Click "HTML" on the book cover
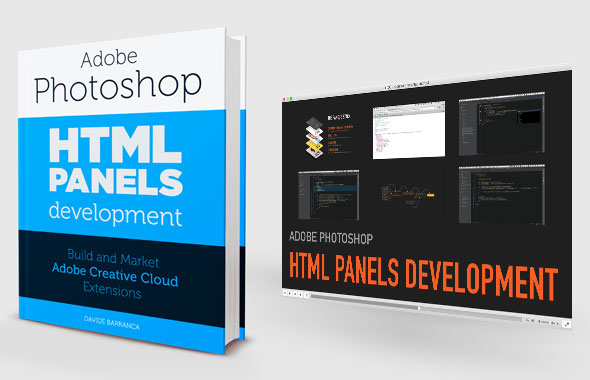Viewport: 590px width, 380px height. tap(115, 144)
